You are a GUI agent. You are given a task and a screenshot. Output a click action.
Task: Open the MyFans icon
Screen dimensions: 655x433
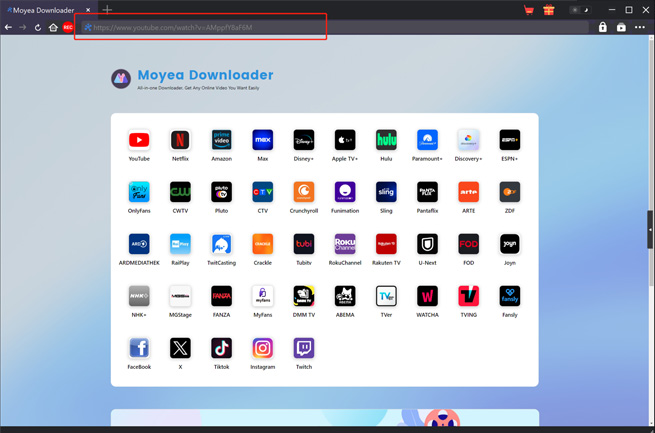263,296
